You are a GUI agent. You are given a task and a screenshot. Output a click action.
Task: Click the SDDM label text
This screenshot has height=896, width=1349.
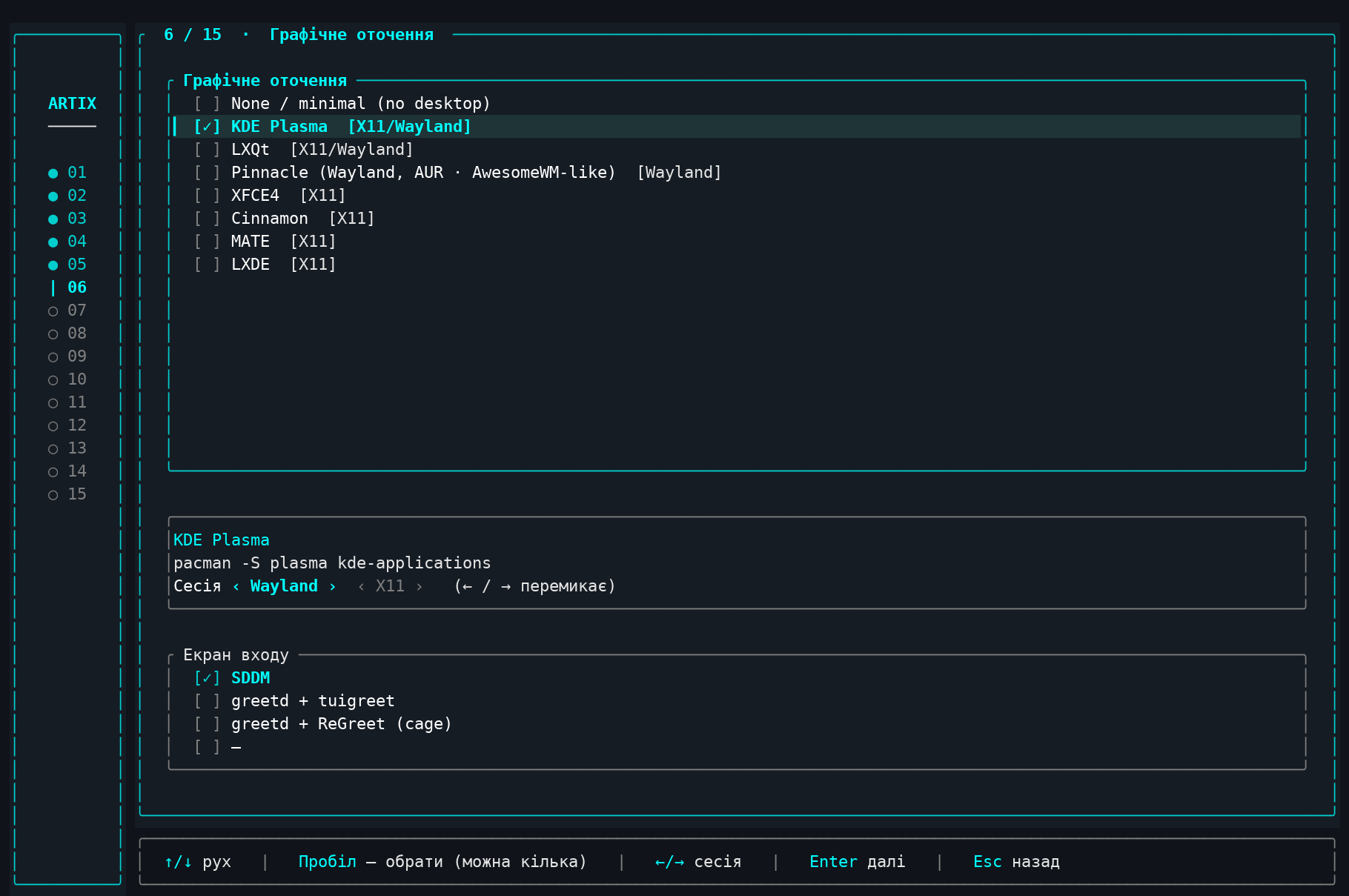pyautogui.click(x=251, y=678)
